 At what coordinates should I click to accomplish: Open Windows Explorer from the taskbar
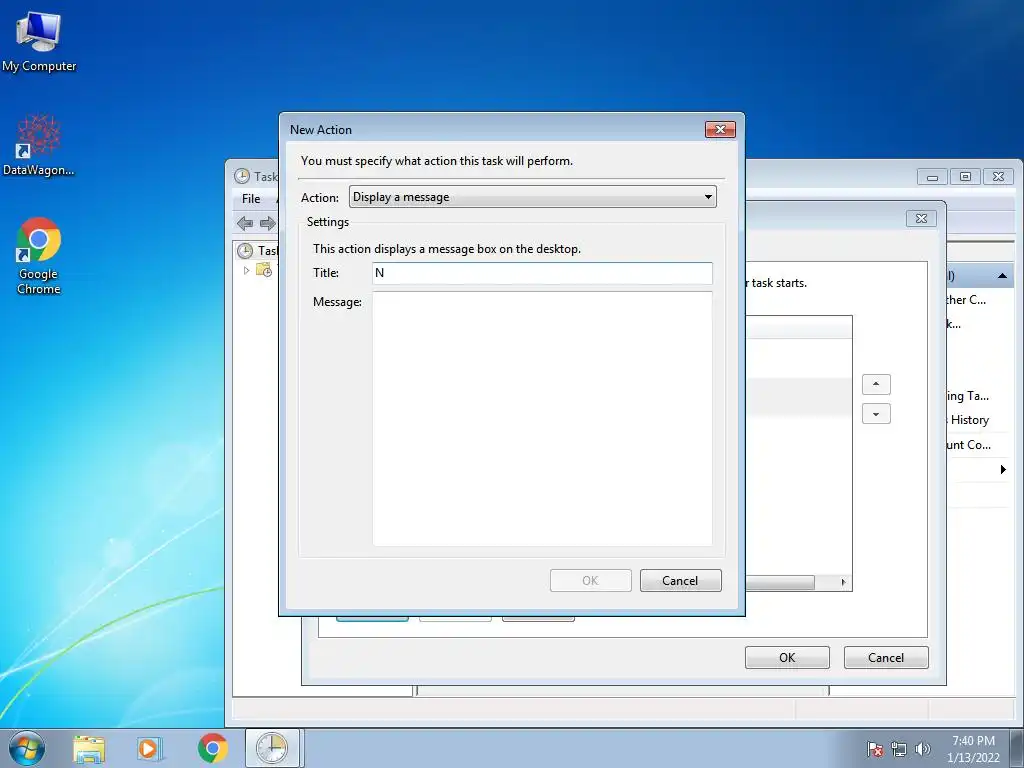[x=89, y=748]
